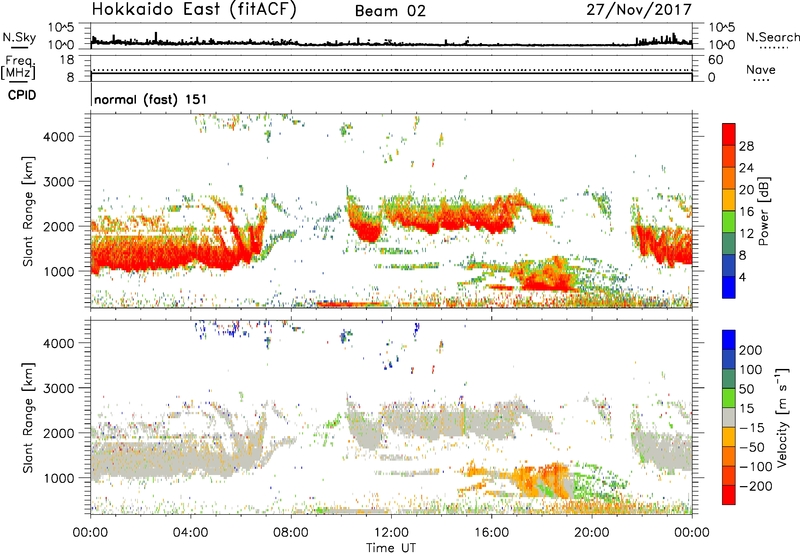Click the 'N.Sky' legend label
Viewport: 800px width, 554px height.
(x=19, y=37)
